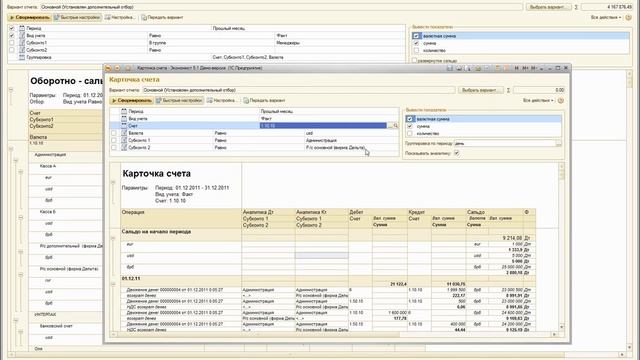
Task: Click the sigma icon in the back window
Action: pyautogui.click(x=576, y=7)
